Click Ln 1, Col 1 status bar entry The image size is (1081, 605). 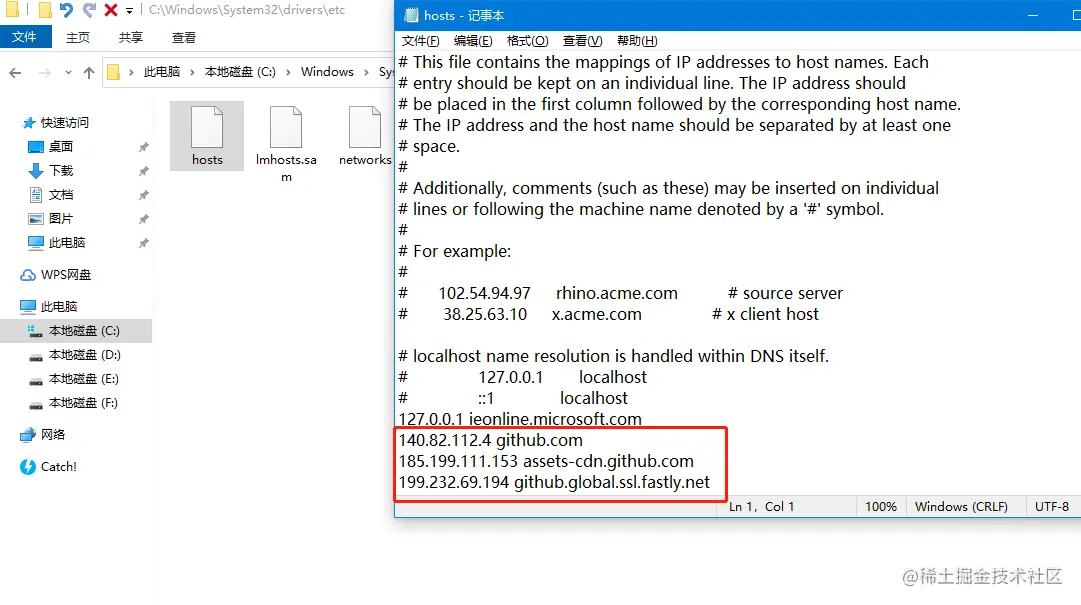(x=761, y=506)
